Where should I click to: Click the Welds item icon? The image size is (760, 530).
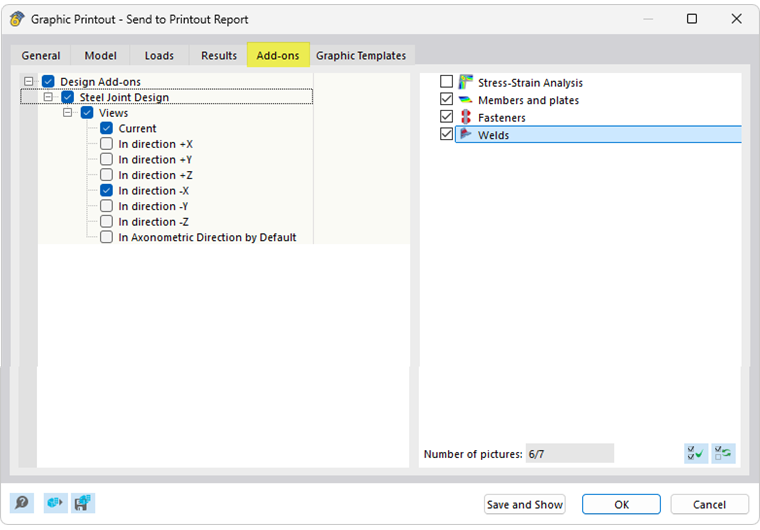click(465, 134)
